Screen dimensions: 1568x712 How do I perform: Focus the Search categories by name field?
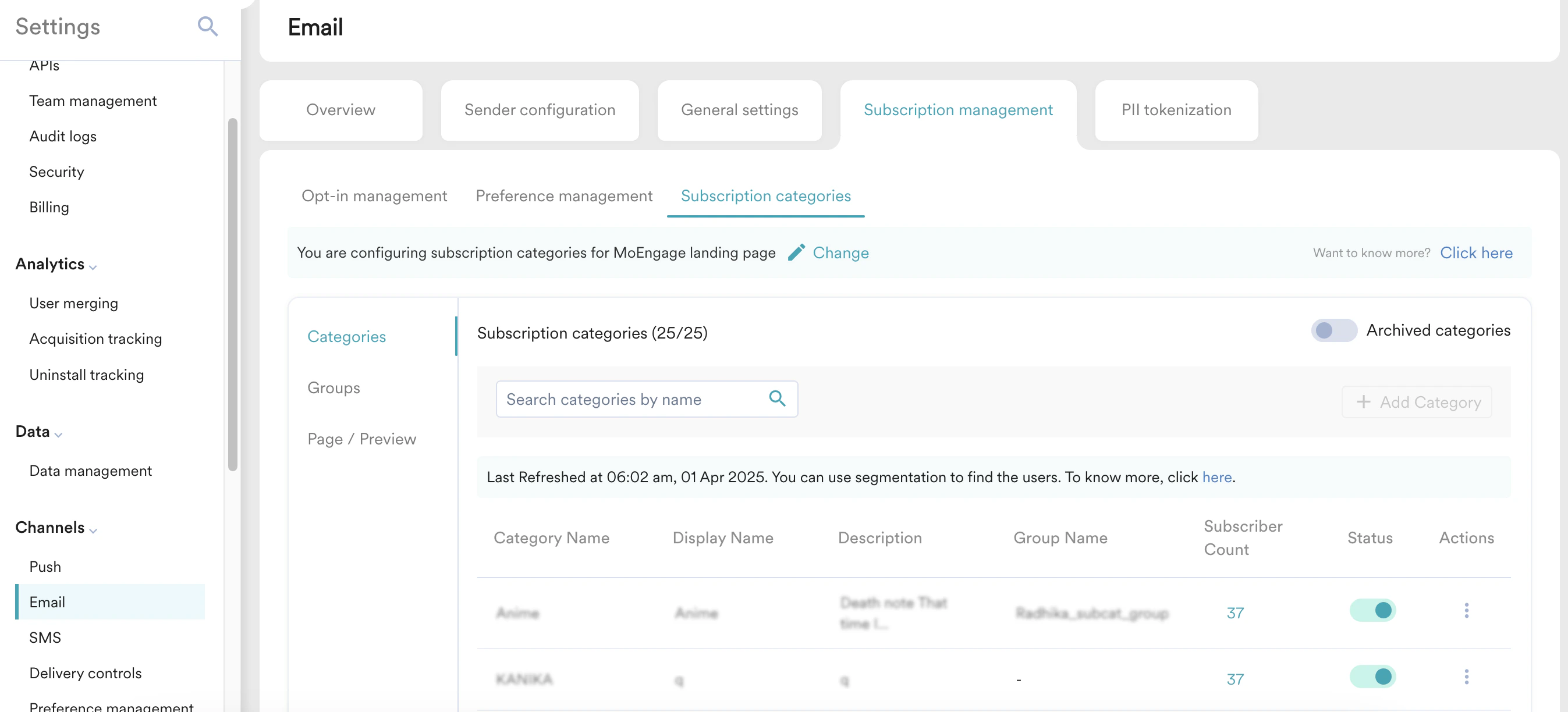point(633,399)
